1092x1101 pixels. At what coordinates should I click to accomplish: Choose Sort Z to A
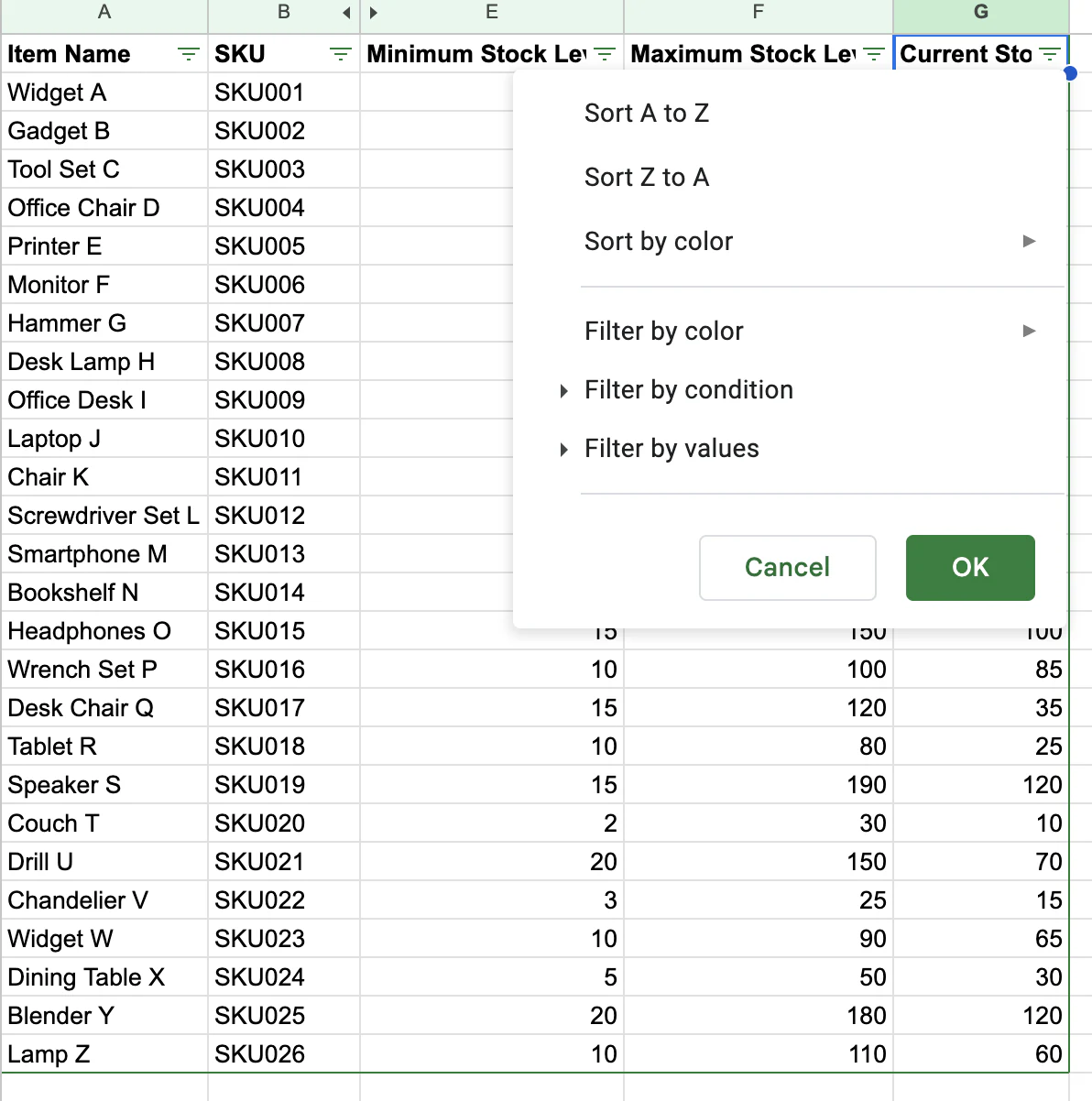(647, 178)
